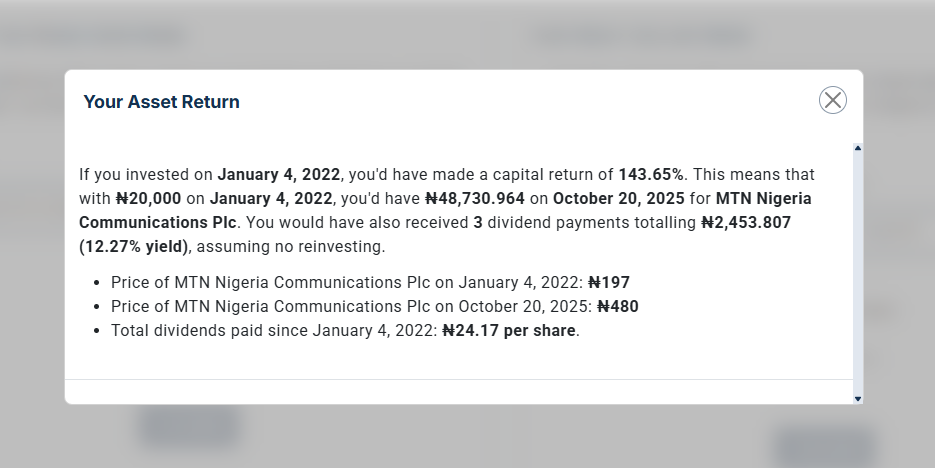Click the assuming no reinvesting text
935x468 pixels.
click(x=299, y=246)
